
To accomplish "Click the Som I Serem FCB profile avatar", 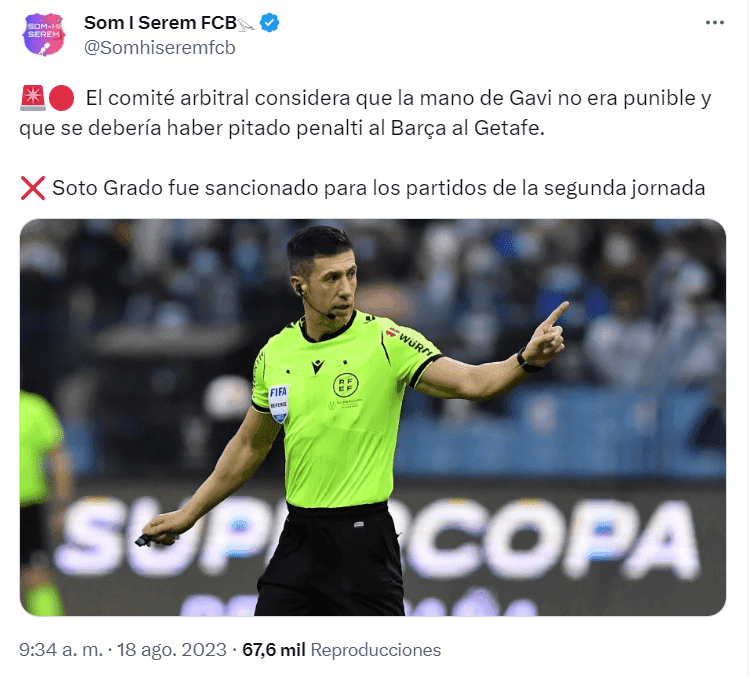I will (43, 34).
